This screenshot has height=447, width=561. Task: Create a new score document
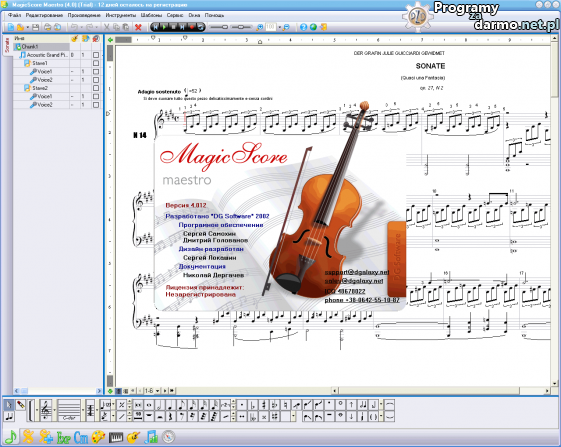[11, 27]
